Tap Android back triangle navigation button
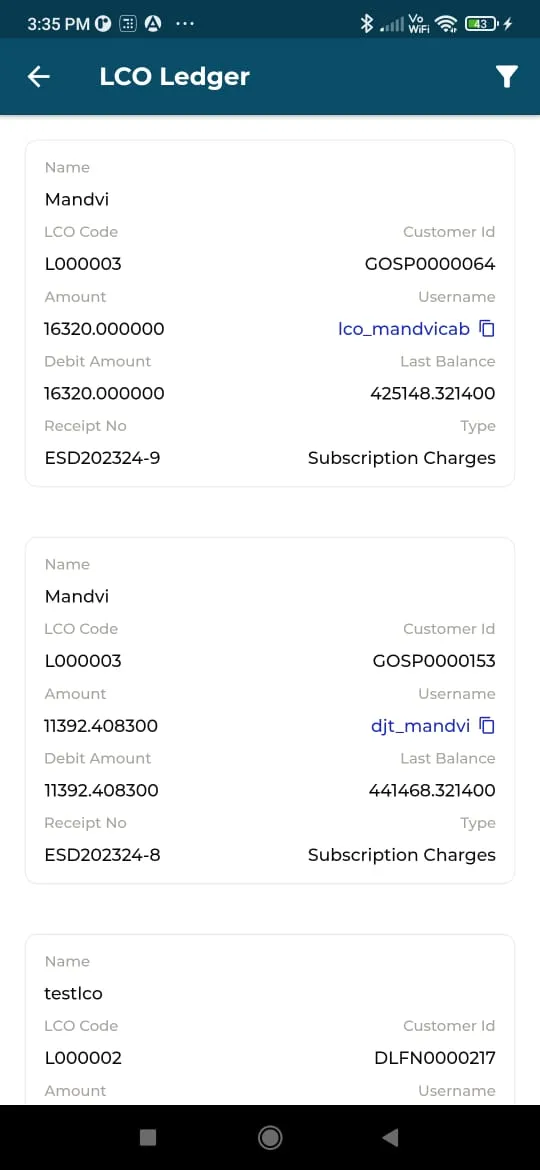Viewport: 540px width, 1170px height. point(390,1137)
